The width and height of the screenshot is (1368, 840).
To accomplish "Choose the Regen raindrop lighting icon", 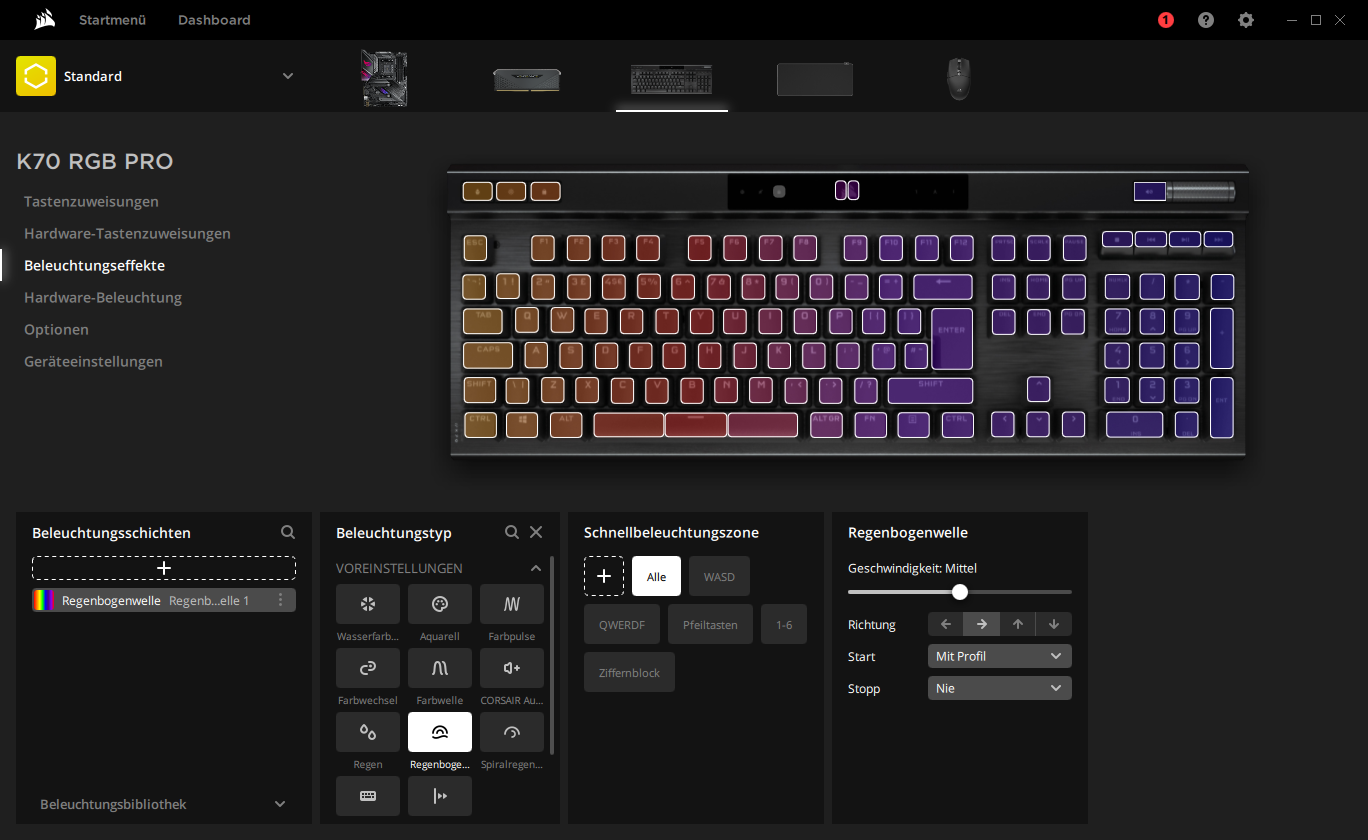I will click(x=368, y=732).
